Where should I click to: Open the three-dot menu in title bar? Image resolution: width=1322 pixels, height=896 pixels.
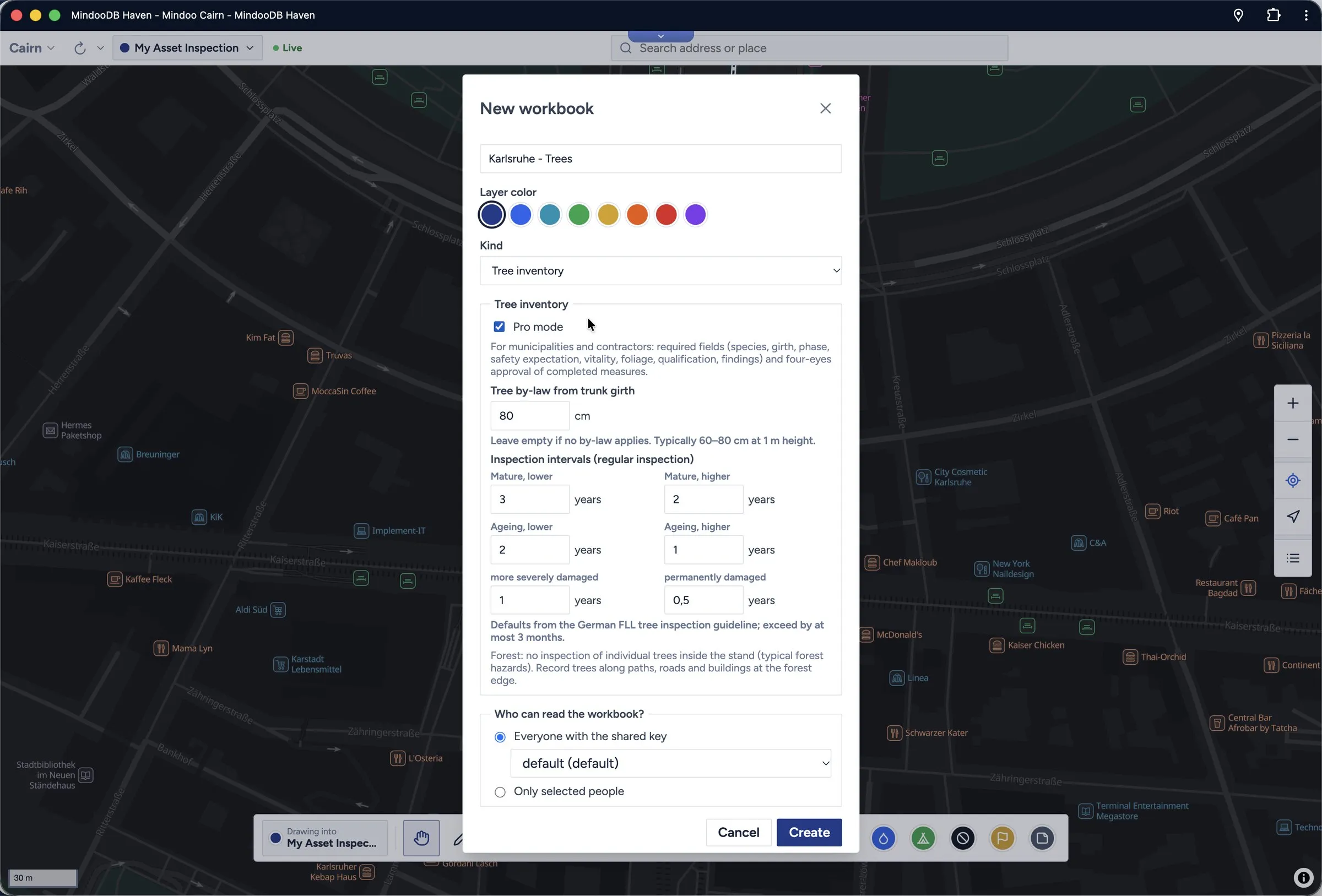tap(1306, 15)
